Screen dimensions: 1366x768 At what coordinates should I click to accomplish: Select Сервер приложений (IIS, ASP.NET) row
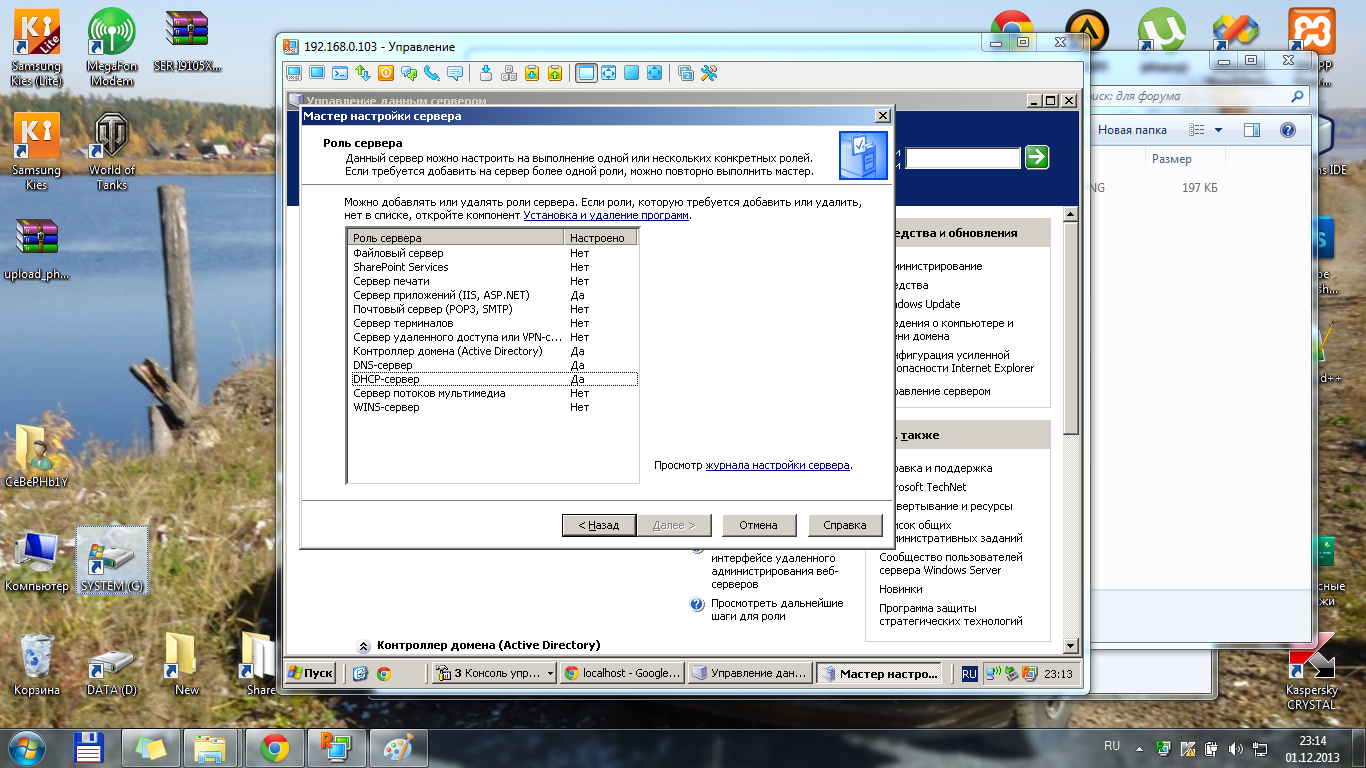pos(492,295)
